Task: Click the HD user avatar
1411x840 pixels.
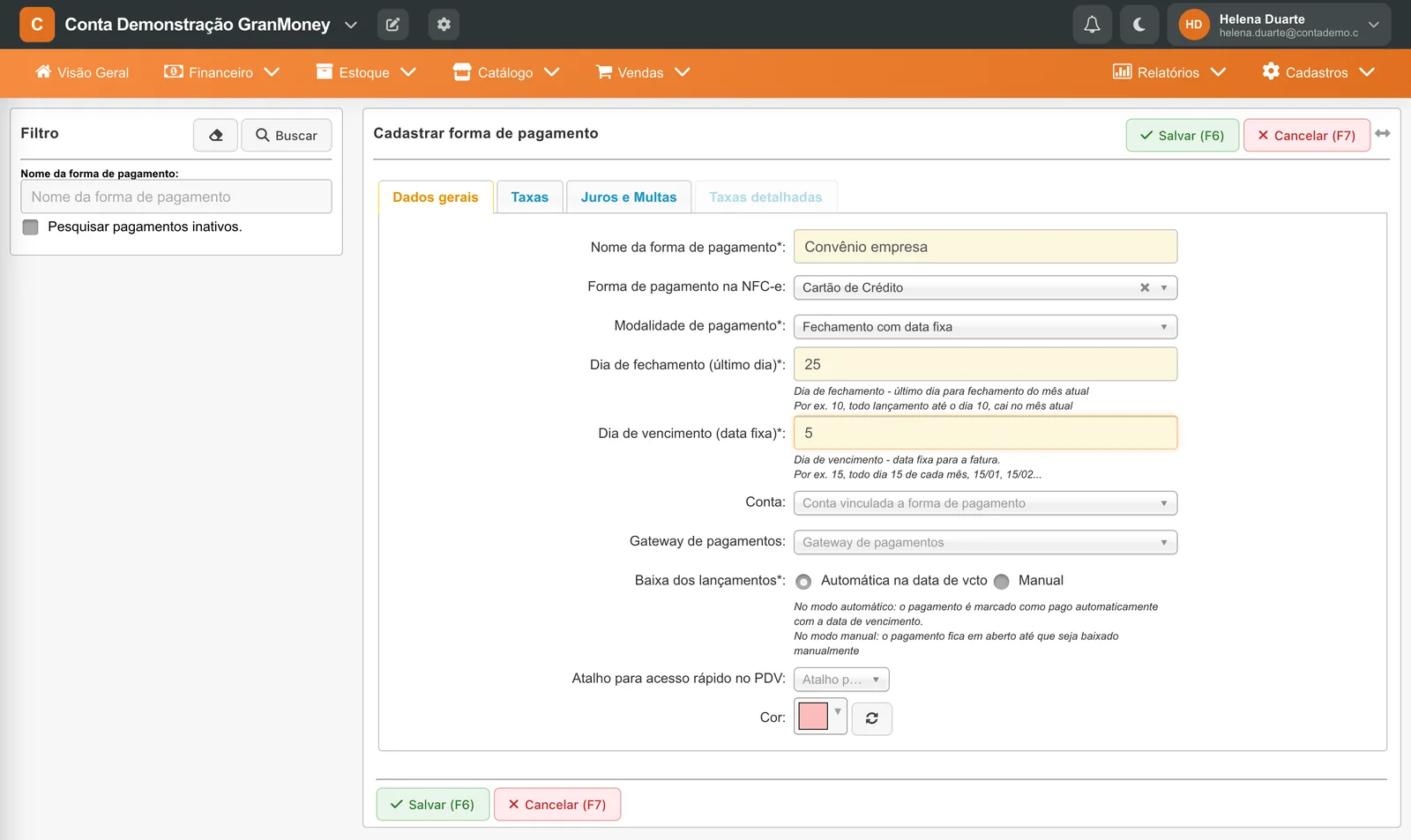Action: coord(1193,25)
